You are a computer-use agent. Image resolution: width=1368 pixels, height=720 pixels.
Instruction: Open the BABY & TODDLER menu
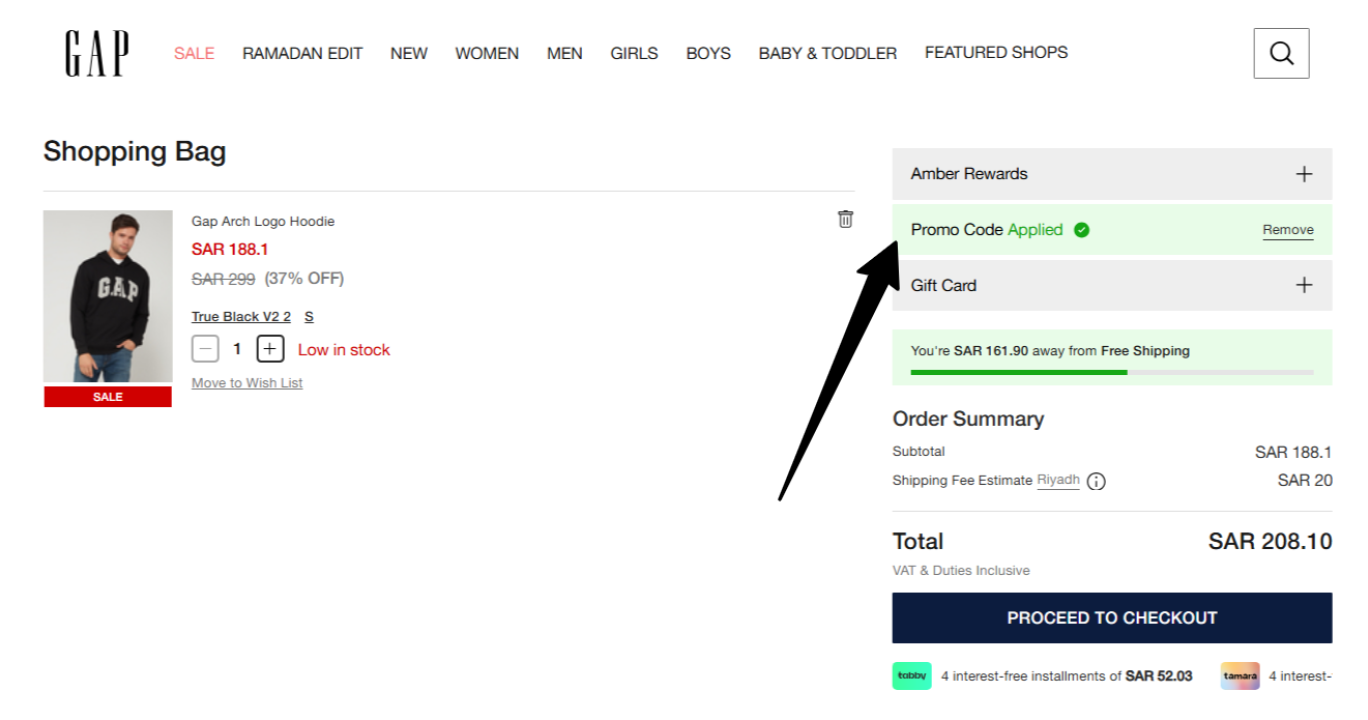(x=828, y=53)
